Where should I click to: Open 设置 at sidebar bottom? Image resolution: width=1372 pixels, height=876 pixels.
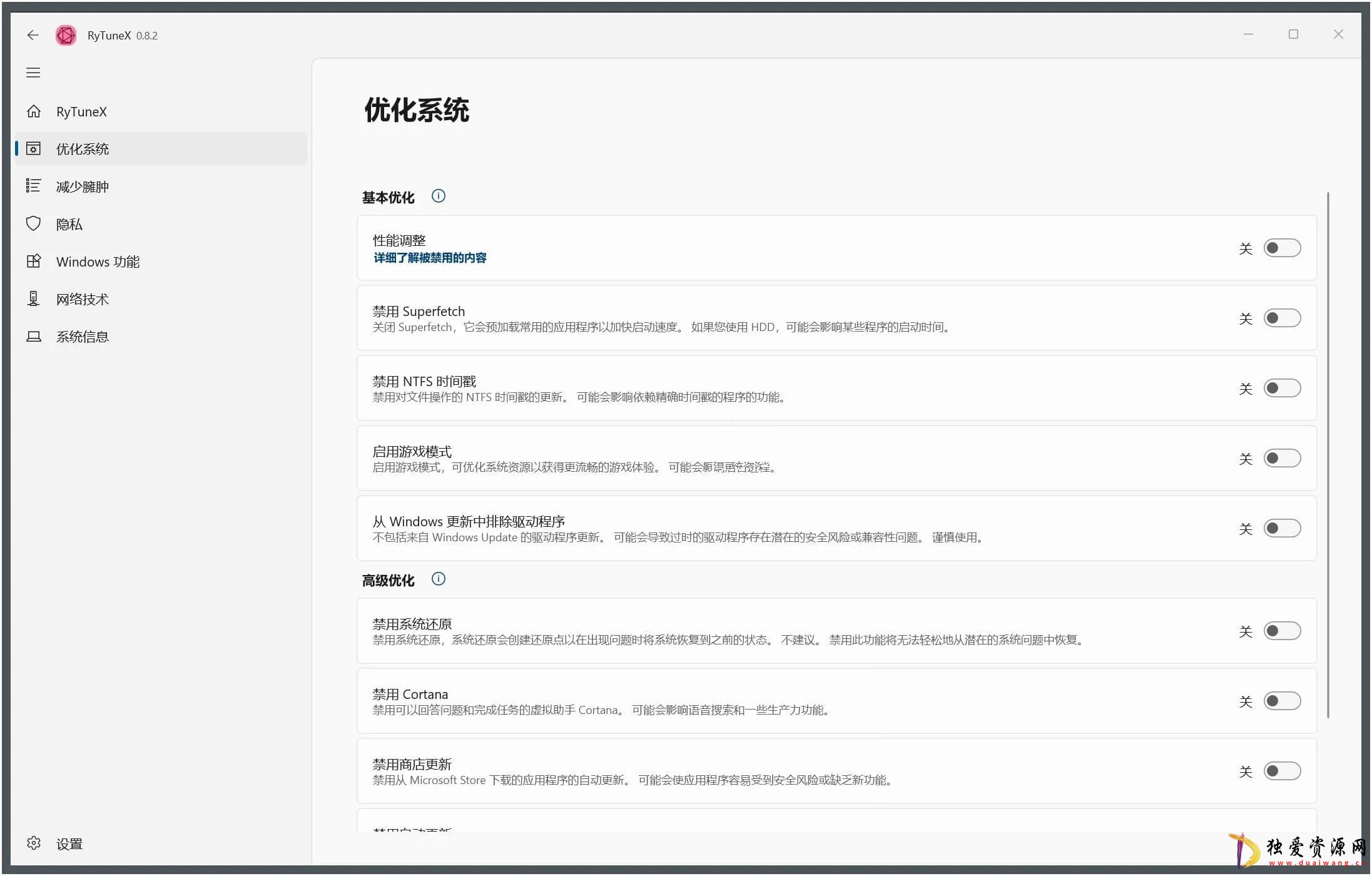click(x=161, y=843)
